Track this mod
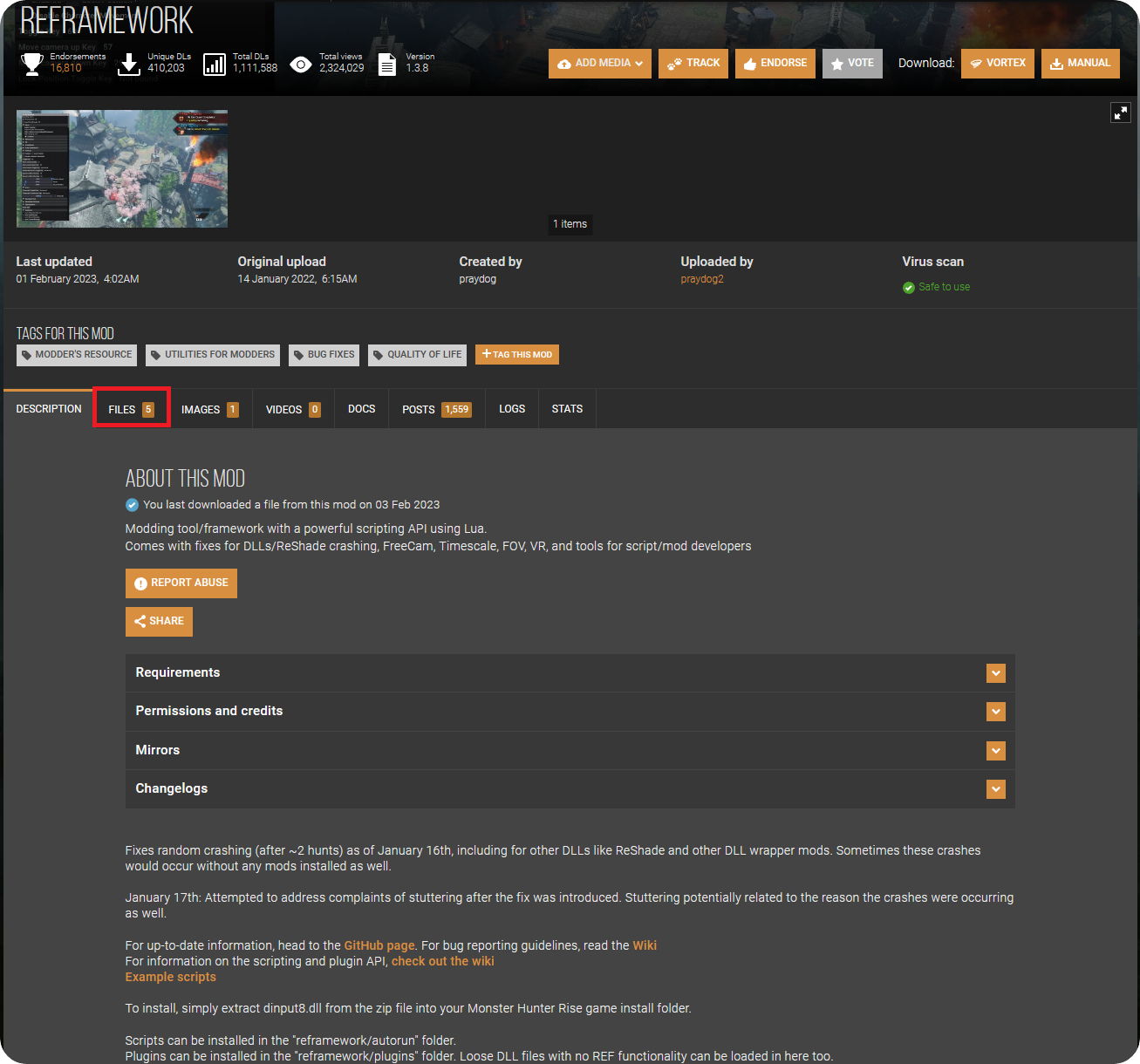 (x=693, y=64)
